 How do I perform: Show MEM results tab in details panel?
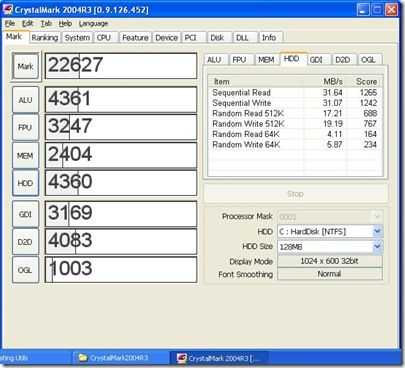(266, 60)
